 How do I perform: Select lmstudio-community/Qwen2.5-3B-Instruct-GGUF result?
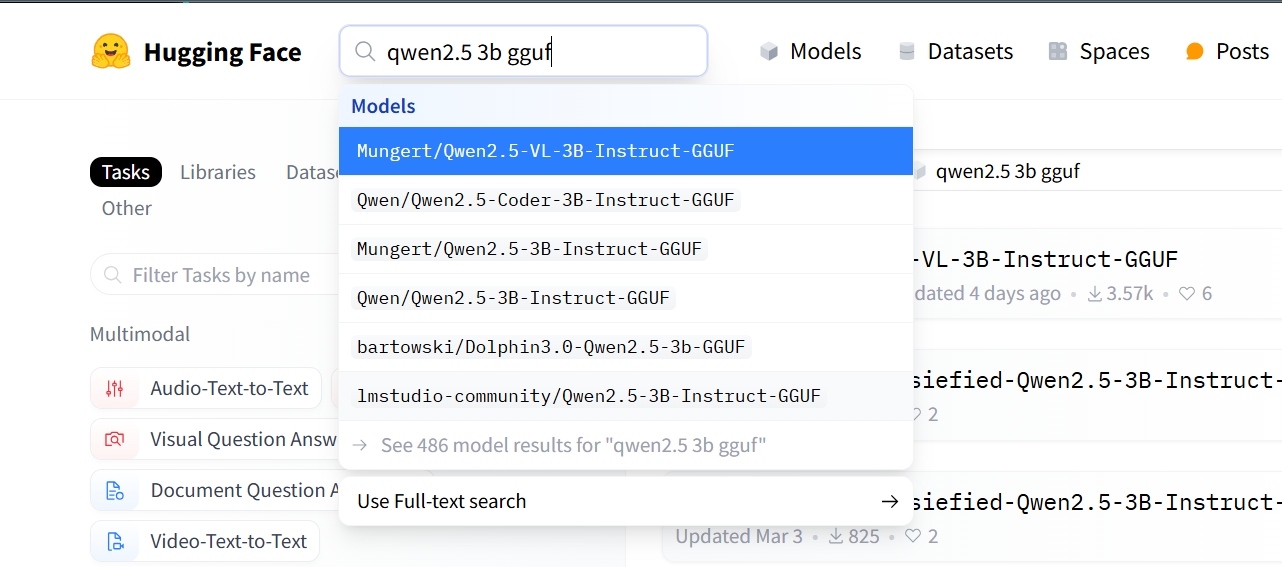pos(589,396)
